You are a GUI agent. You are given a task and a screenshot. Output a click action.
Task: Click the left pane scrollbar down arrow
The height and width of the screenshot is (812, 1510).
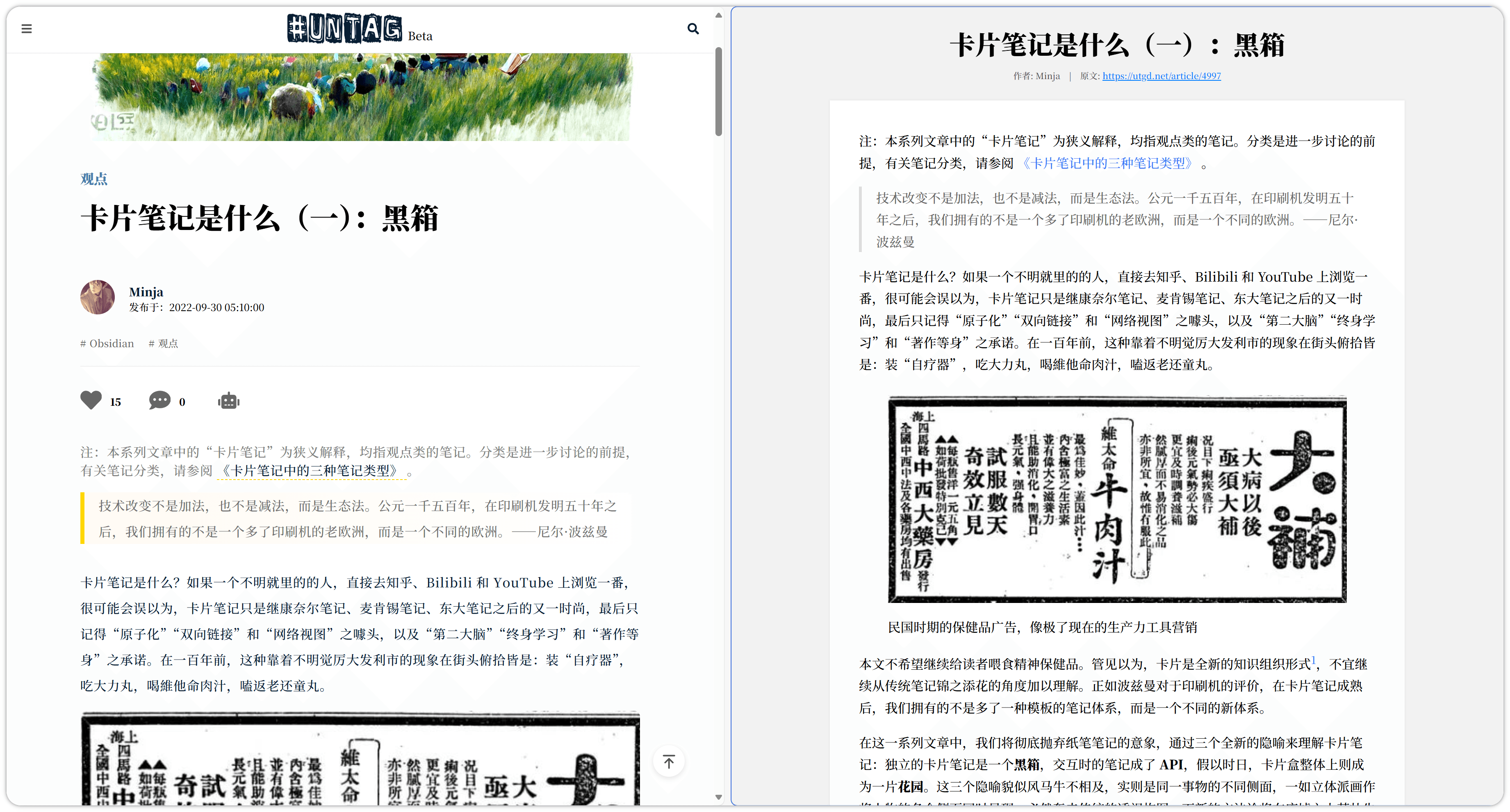point(719,797)
